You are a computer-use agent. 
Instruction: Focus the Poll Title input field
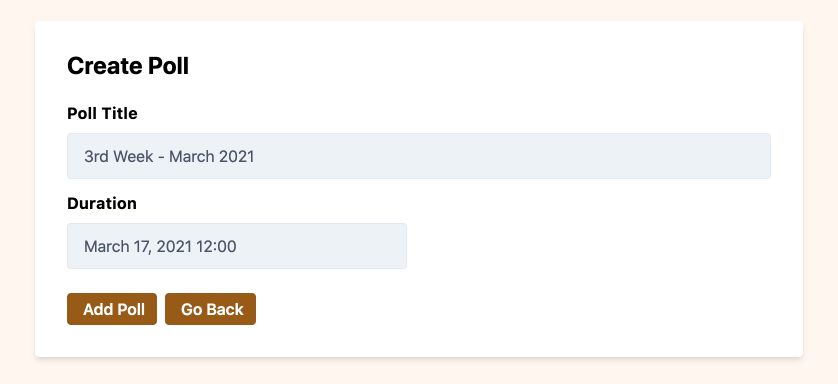tap(418, 156)
